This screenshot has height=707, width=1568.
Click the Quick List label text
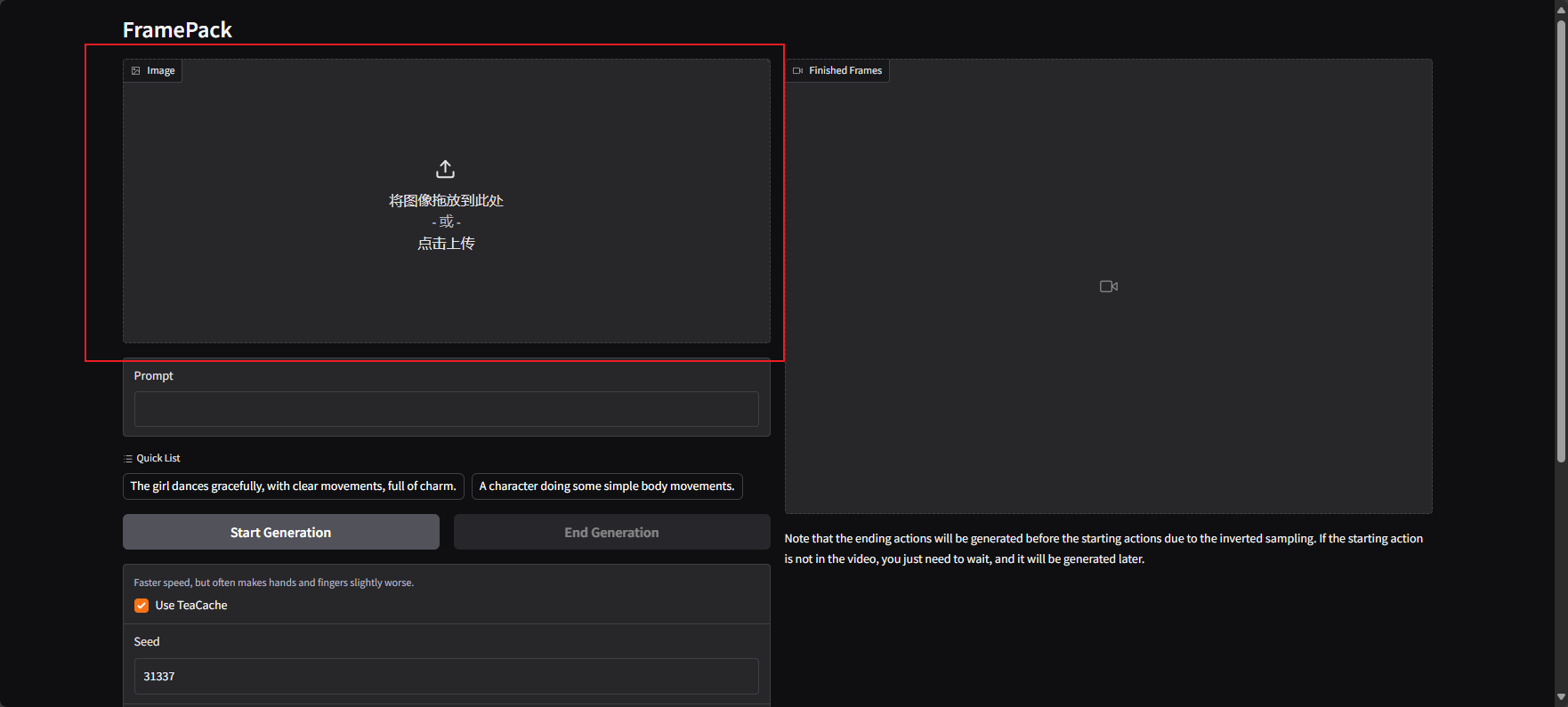(158, 459)
